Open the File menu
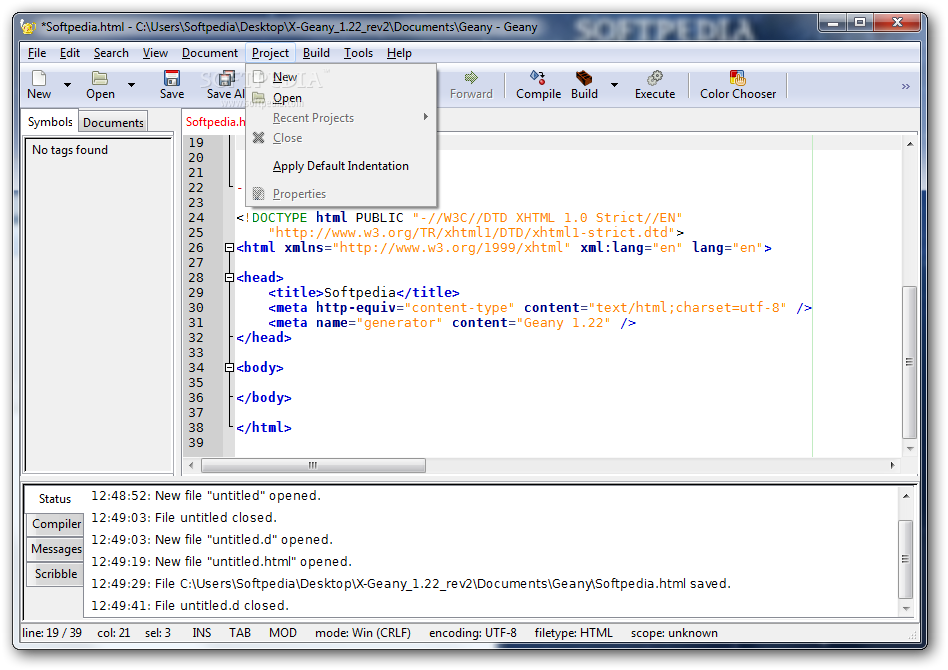948x670 pixels. pyautogui.click(x=37, y=53)
